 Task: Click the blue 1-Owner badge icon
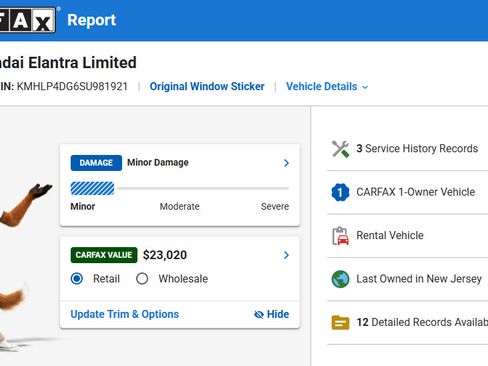click(340, 192)
